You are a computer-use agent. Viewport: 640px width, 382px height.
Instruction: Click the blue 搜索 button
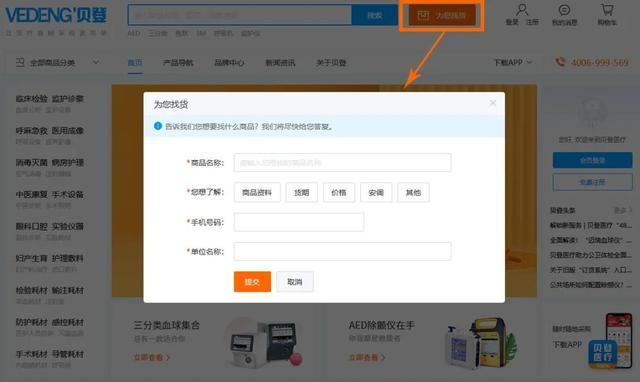click(x=374, y=15)
